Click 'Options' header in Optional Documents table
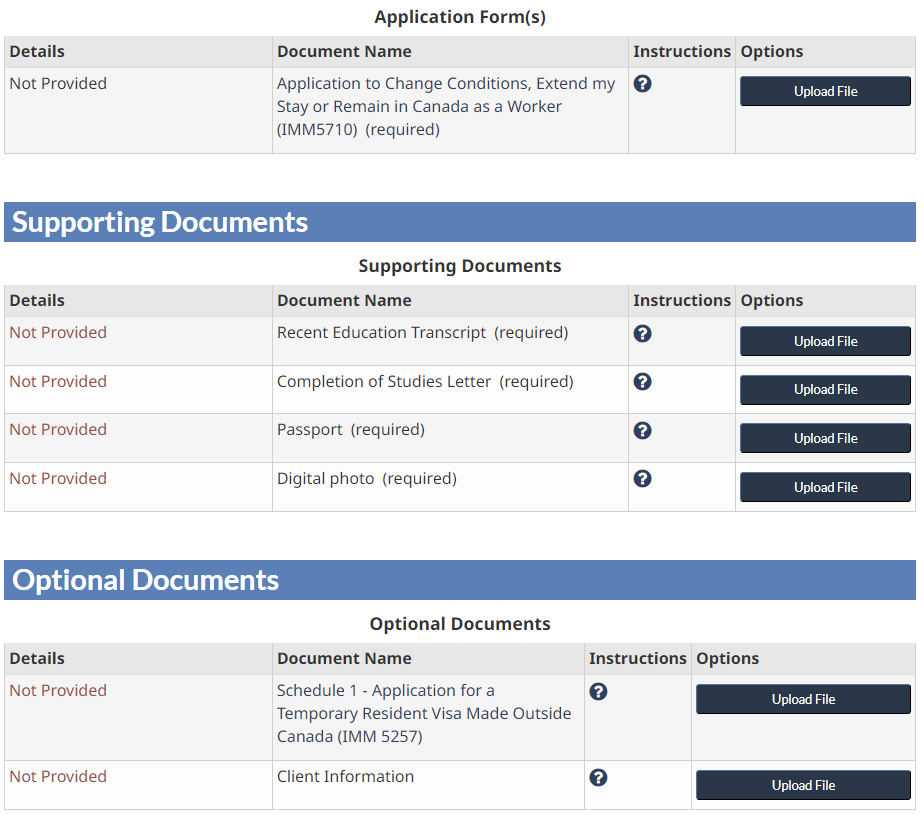This screenshot has height=827, width=924. tap(727, 658)
